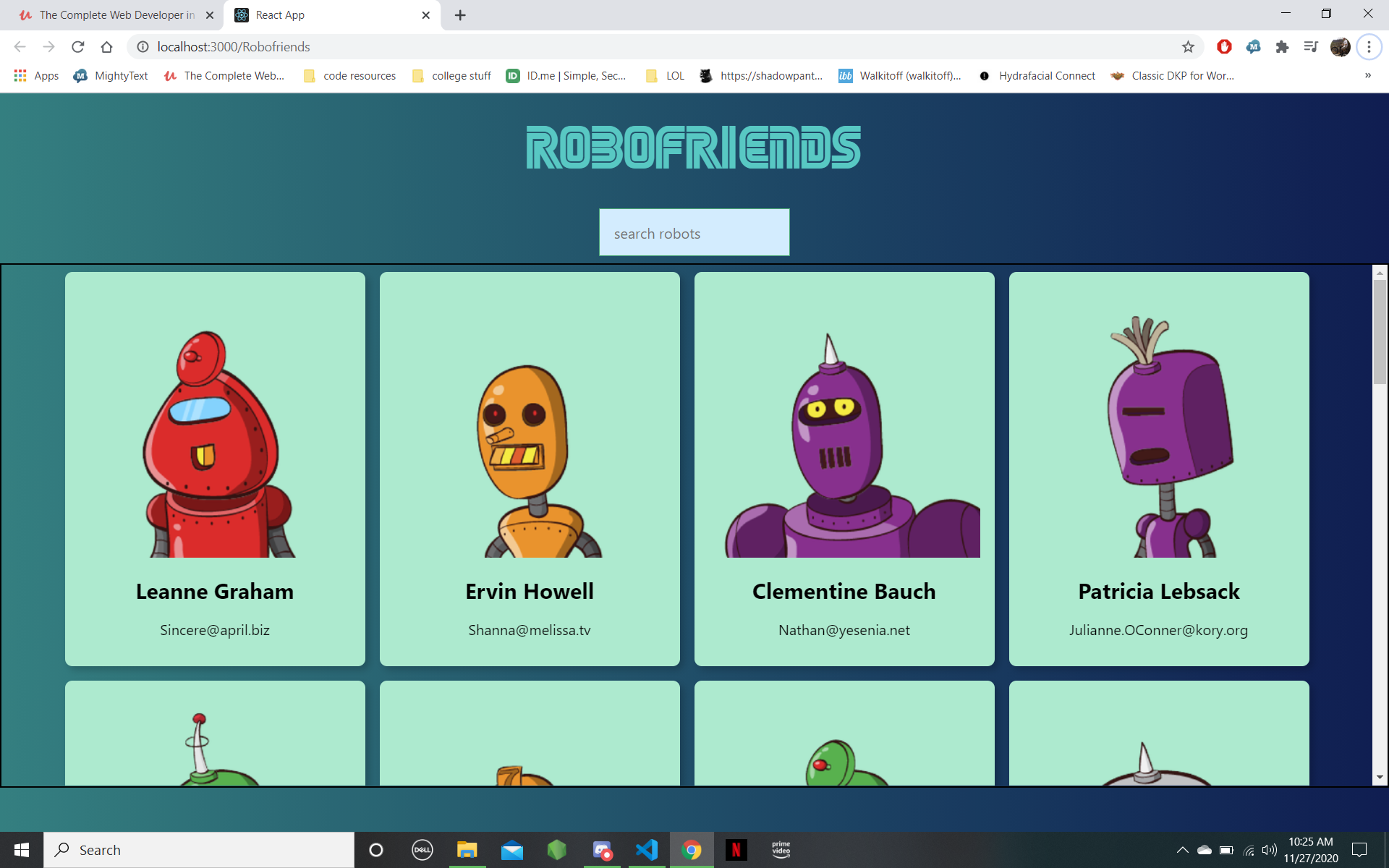Click the scrollbar up arrow

click(1380, 273)
